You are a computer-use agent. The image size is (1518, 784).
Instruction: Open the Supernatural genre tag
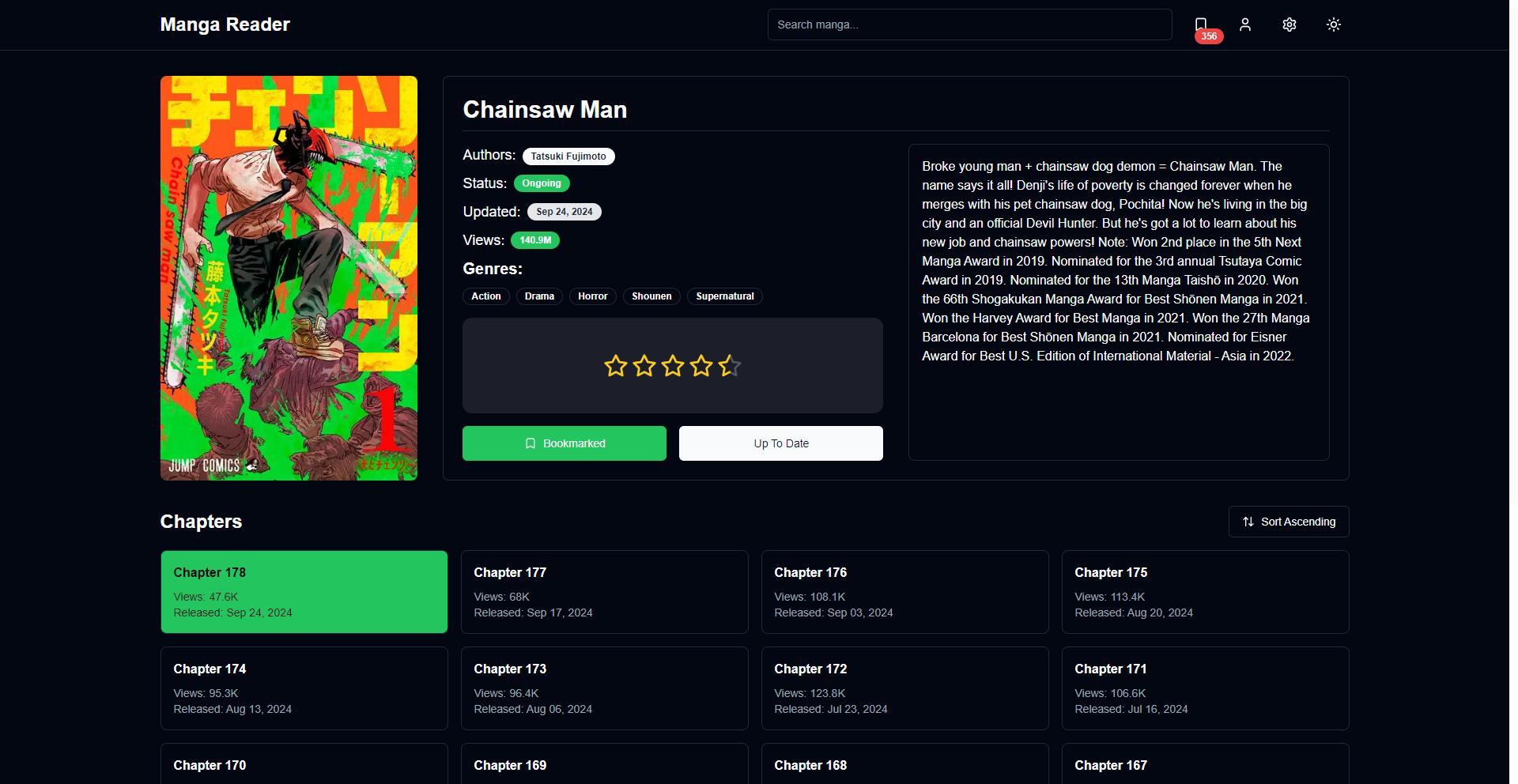click(725, 296)
